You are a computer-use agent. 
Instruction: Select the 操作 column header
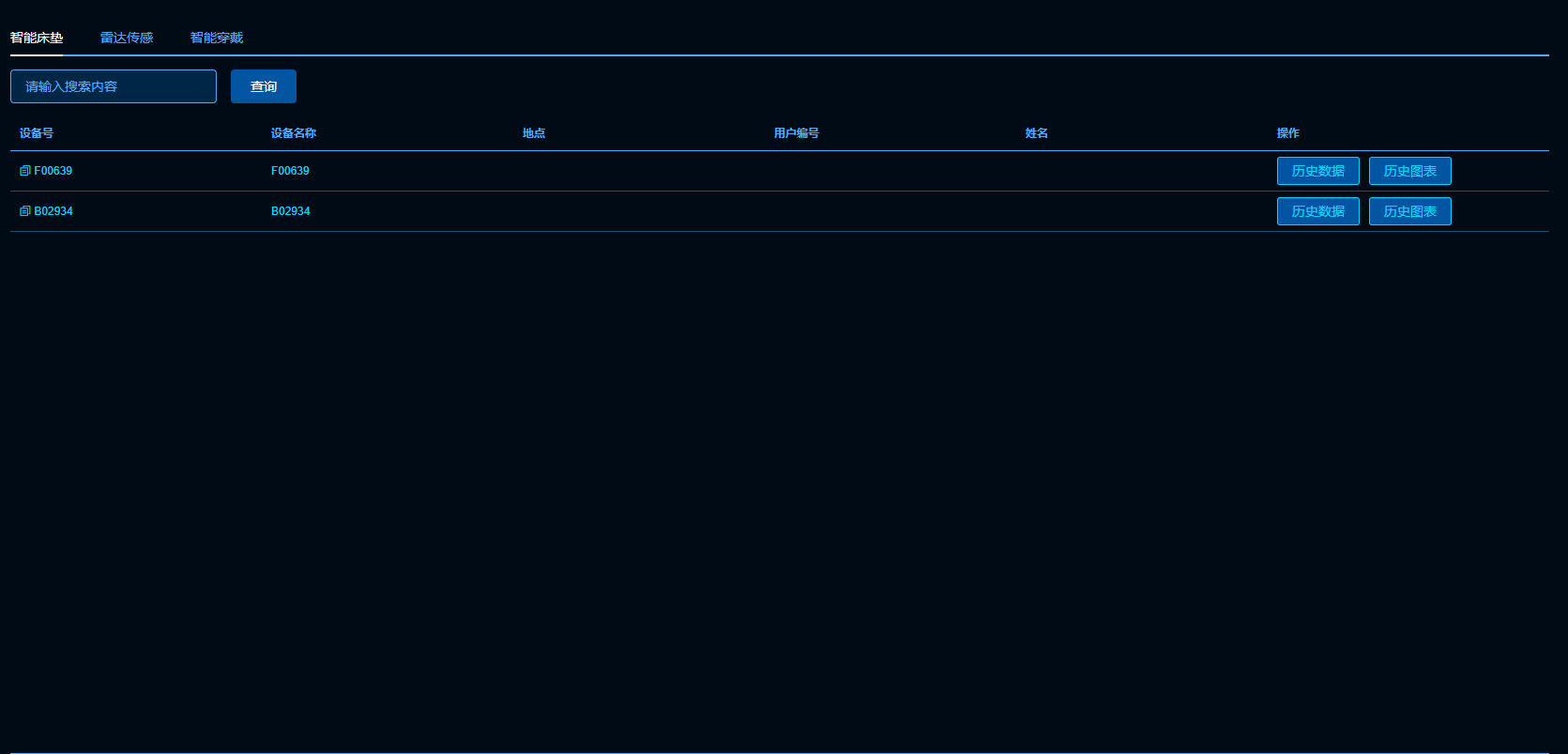(x=1288, y=133)
